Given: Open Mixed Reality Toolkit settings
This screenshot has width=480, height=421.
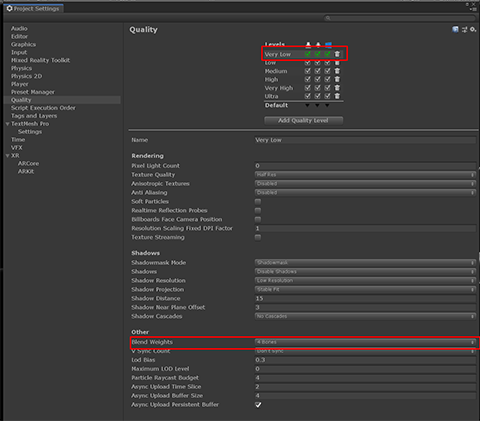Looking at the screenshot, I should point(40,60).
